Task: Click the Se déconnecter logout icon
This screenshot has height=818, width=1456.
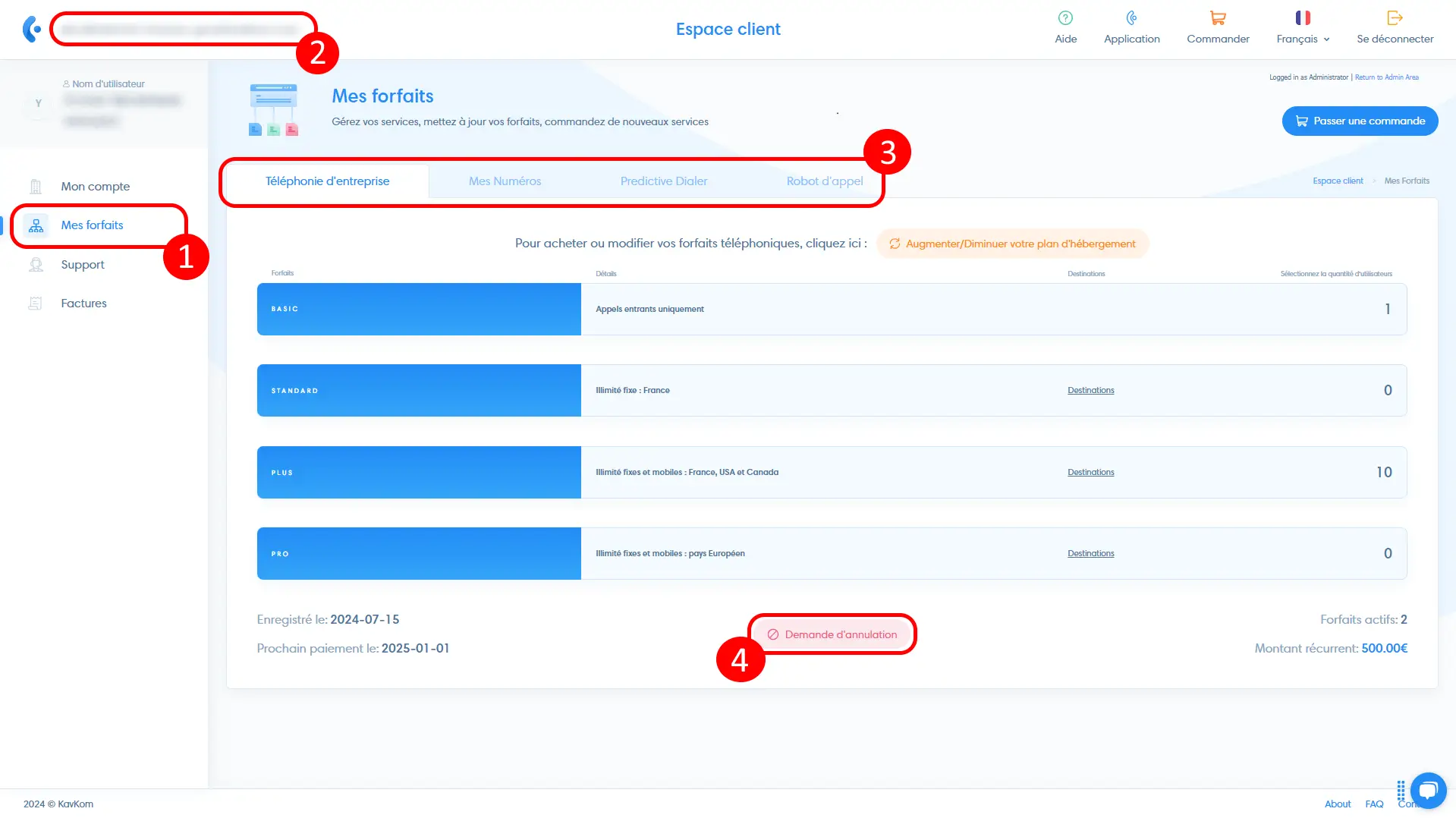Action: tap(1395, 18)
